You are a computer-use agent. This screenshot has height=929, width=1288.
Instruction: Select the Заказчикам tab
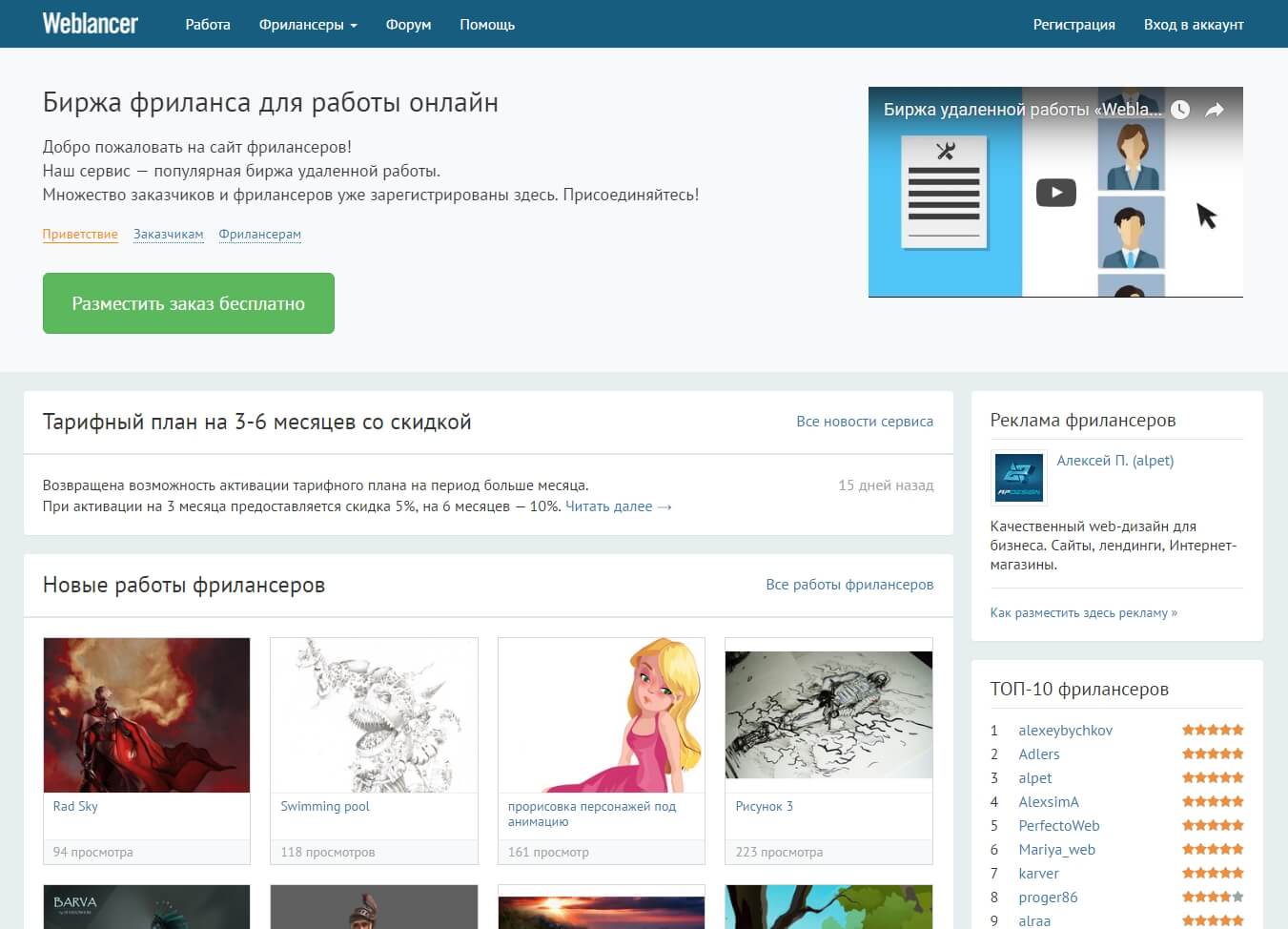169,235
